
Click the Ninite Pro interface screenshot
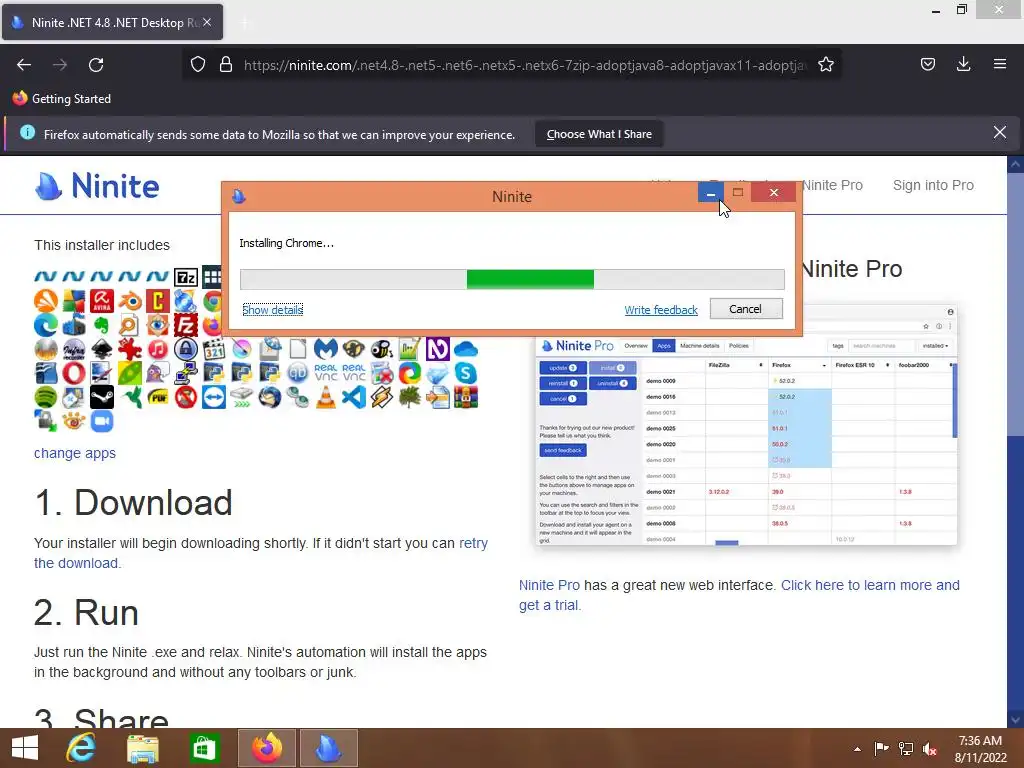tap(746, 440)
